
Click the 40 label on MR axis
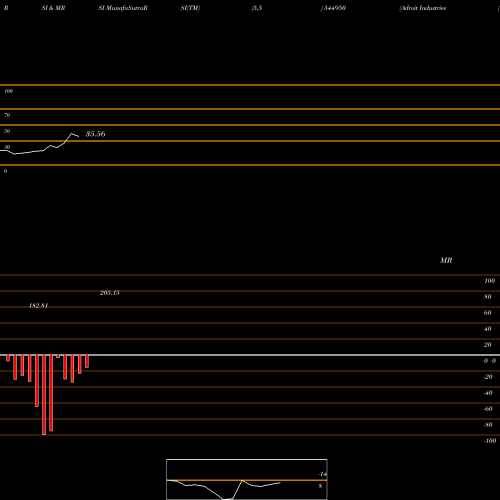488,329
